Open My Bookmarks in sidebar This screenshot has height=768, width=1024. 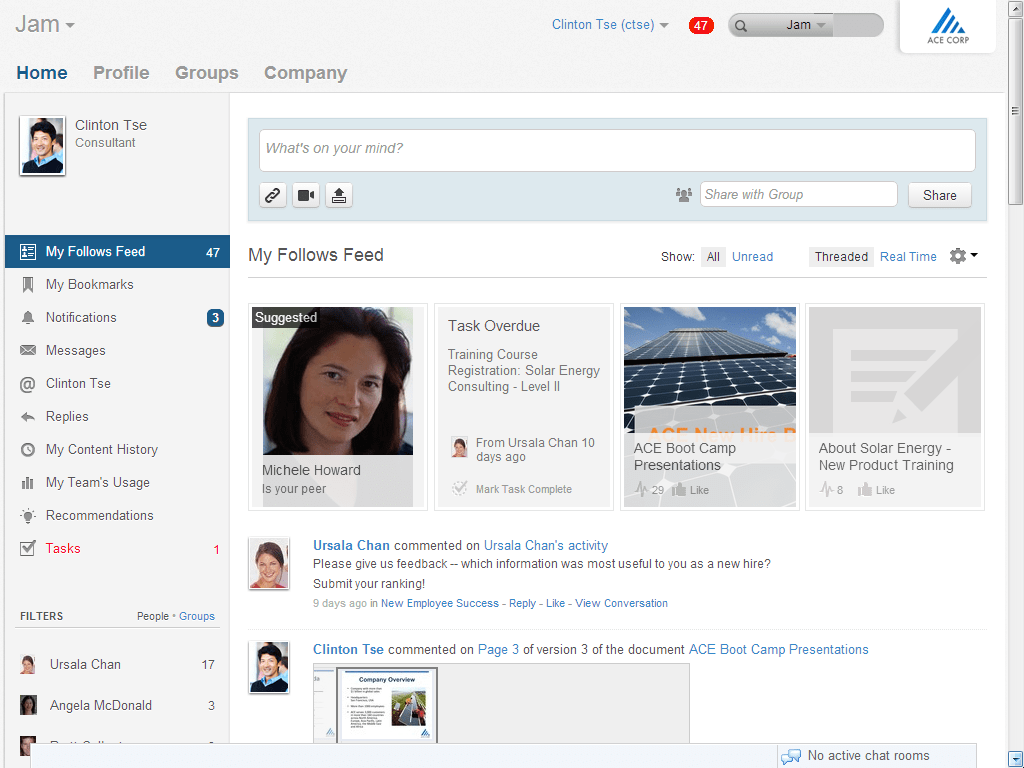click(x=89, y=284)
